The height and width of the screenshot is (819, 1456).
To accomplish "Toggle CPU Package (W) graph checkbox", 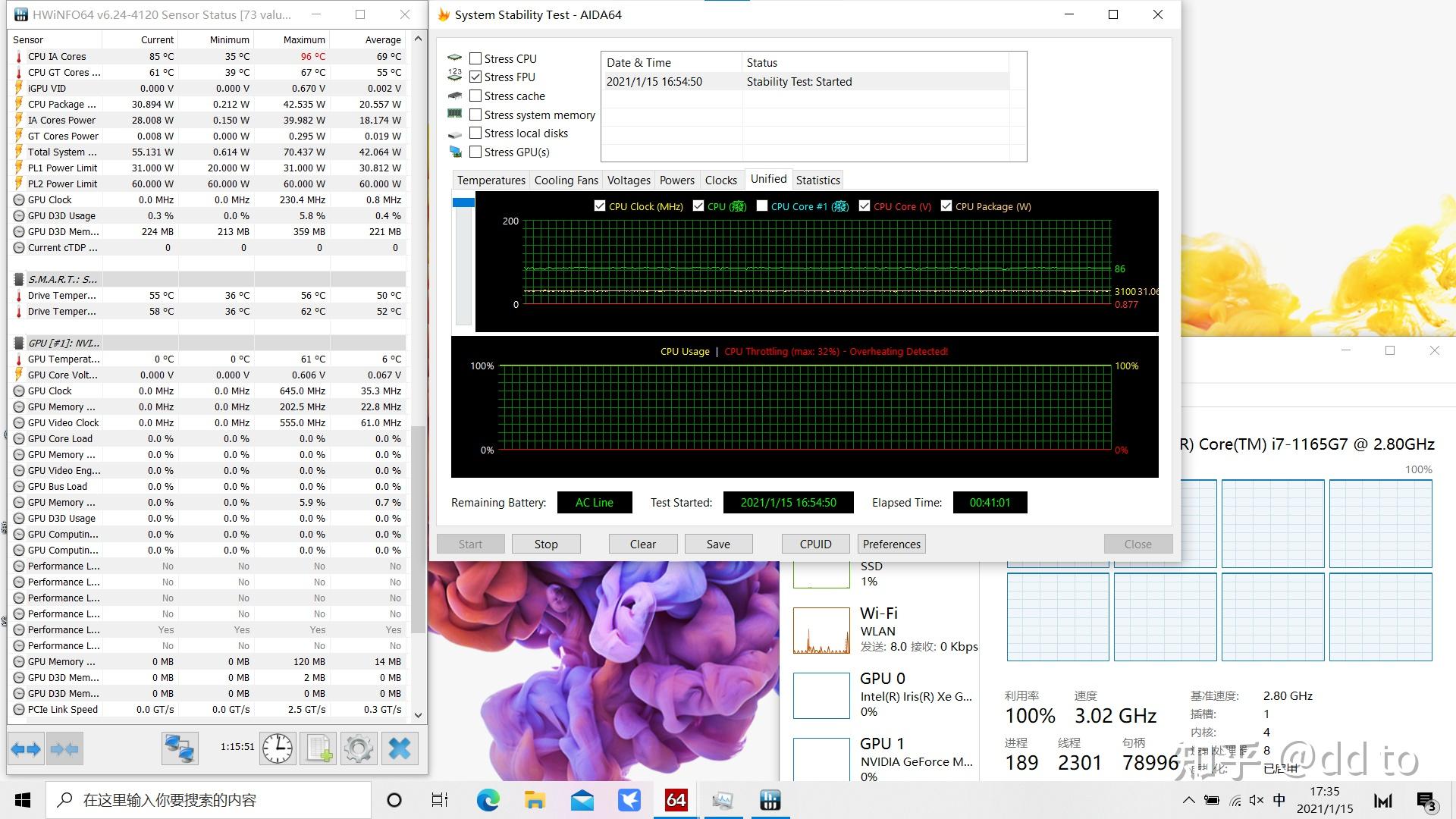I will coord(946,206).
